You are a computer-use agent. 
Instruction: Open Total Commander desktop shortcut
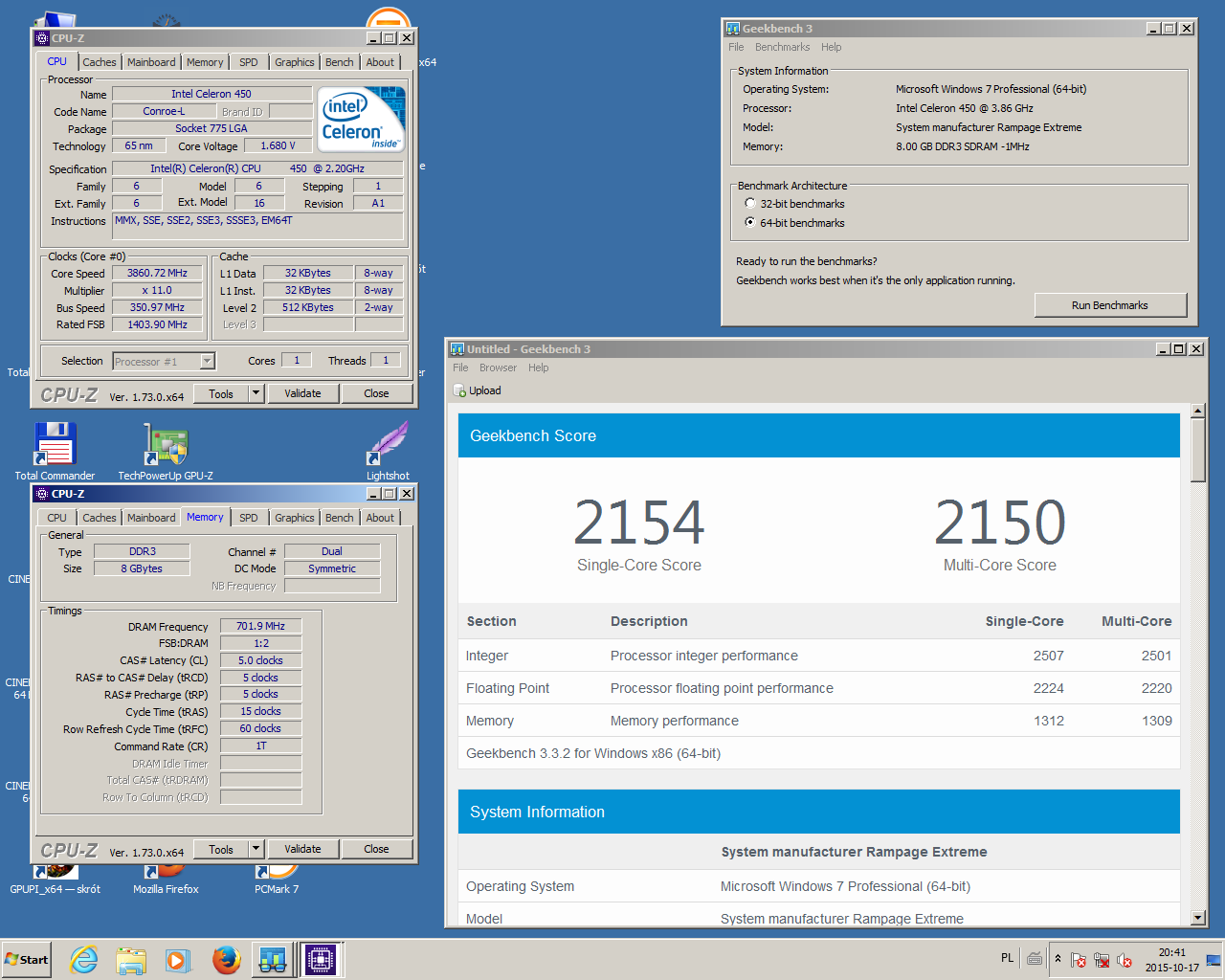coord(55,452)
